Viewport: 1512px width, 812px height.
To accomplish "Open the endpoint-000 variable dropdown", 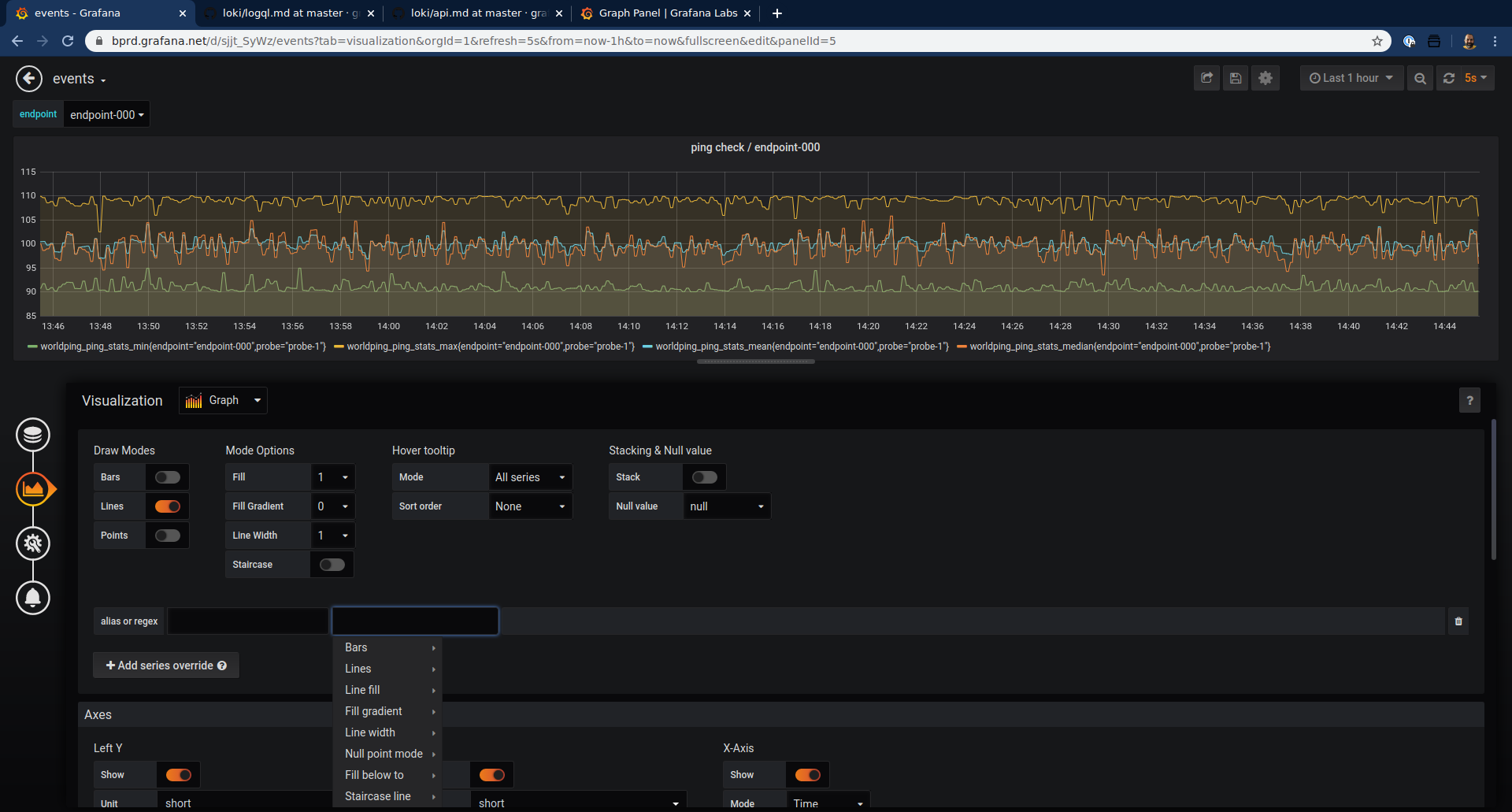I will 106,114.
